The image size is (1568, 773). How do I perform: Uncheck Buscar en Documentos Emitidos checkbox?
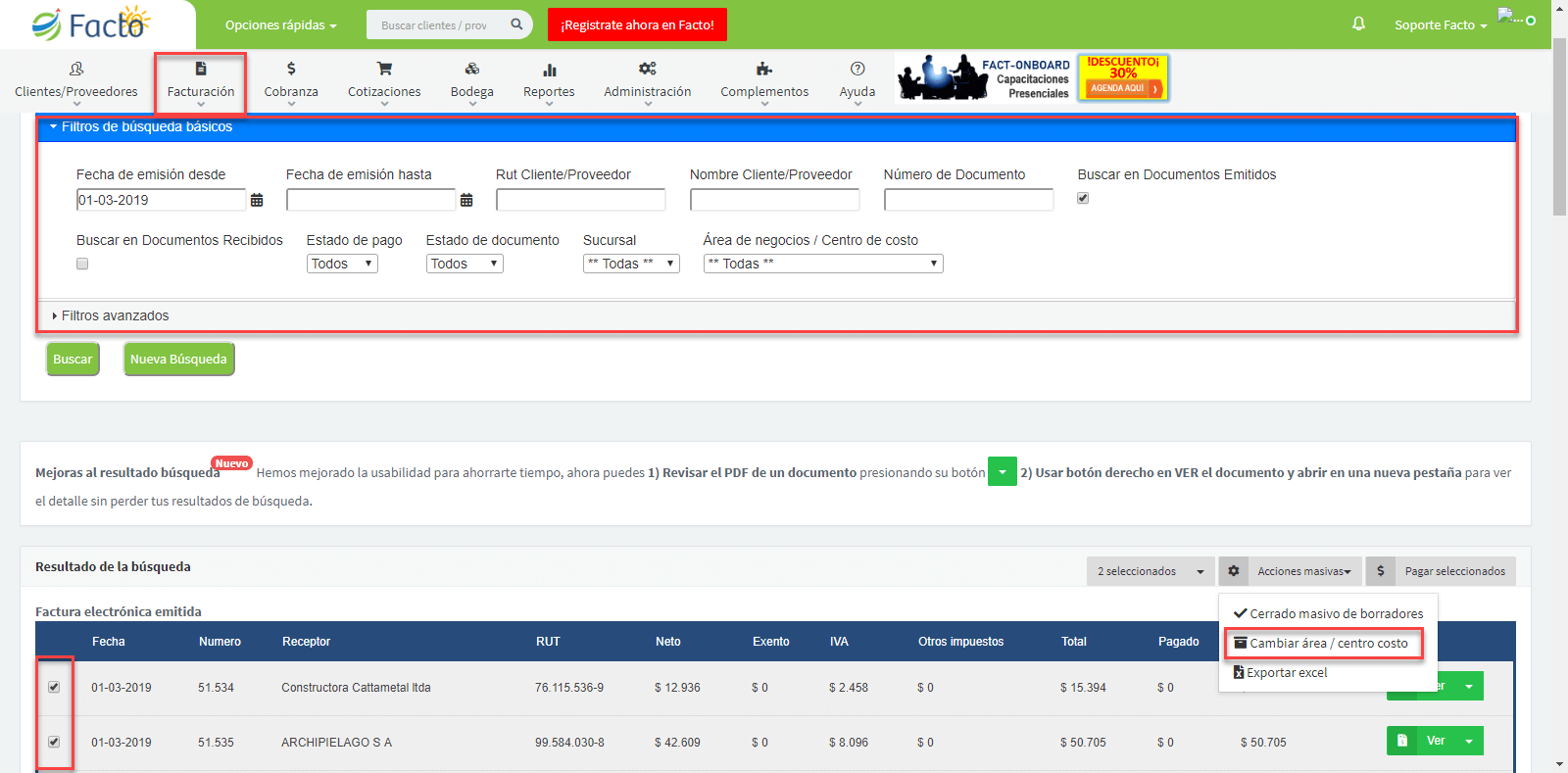1083,198
